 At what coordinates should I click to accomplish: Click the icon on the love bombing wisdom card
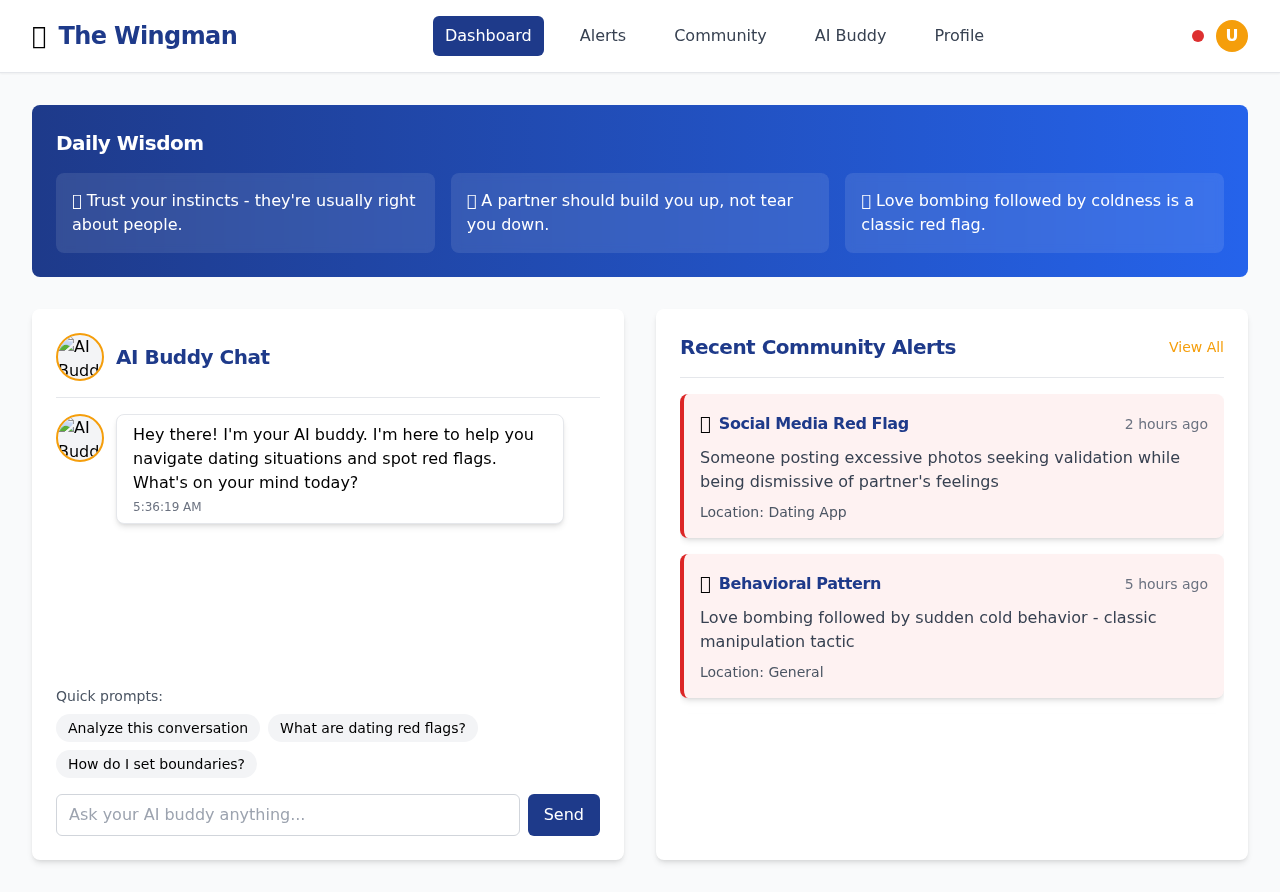[866, 200]
